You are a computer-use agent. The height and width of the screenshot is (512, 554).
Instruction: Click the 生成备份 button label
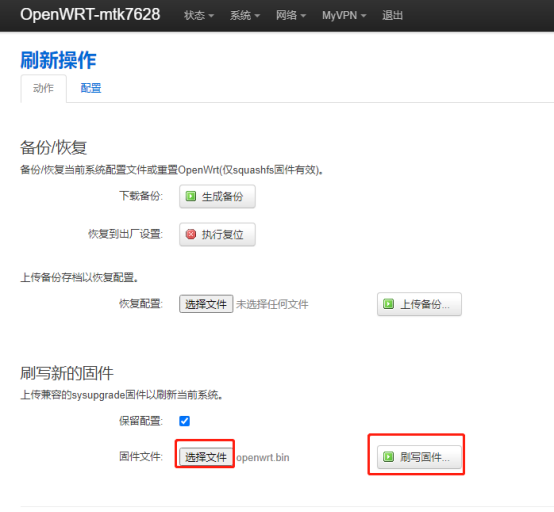(222, 196)
